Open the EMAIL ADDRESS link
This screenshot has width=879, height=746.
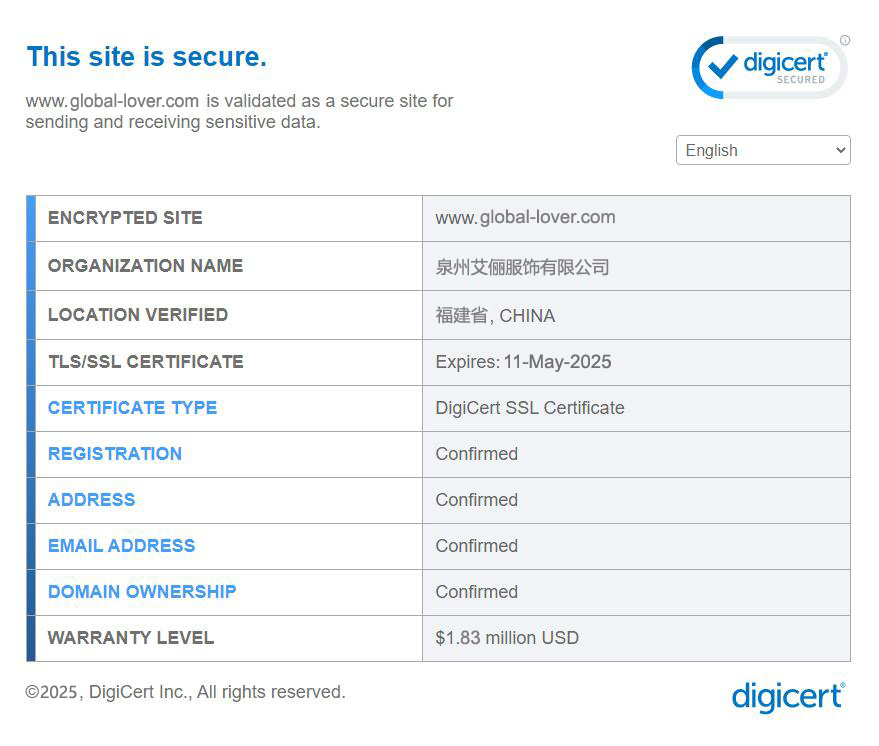(122, 545)
